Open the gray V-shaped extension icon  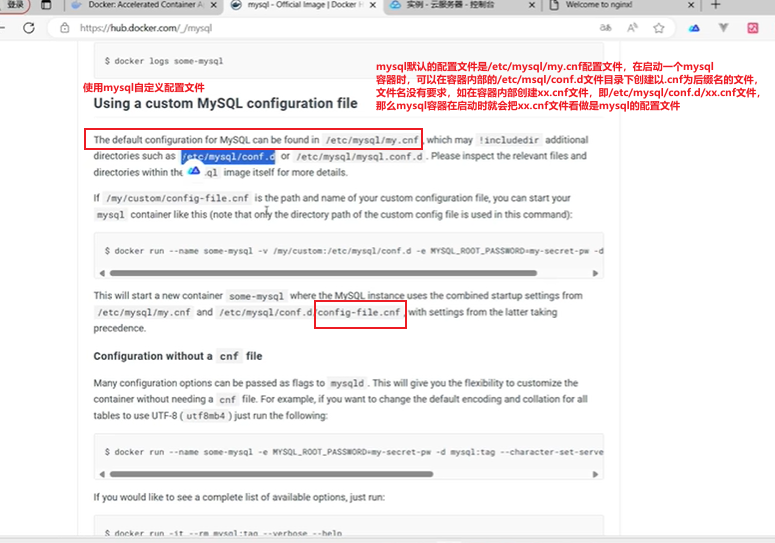[724, 28]
